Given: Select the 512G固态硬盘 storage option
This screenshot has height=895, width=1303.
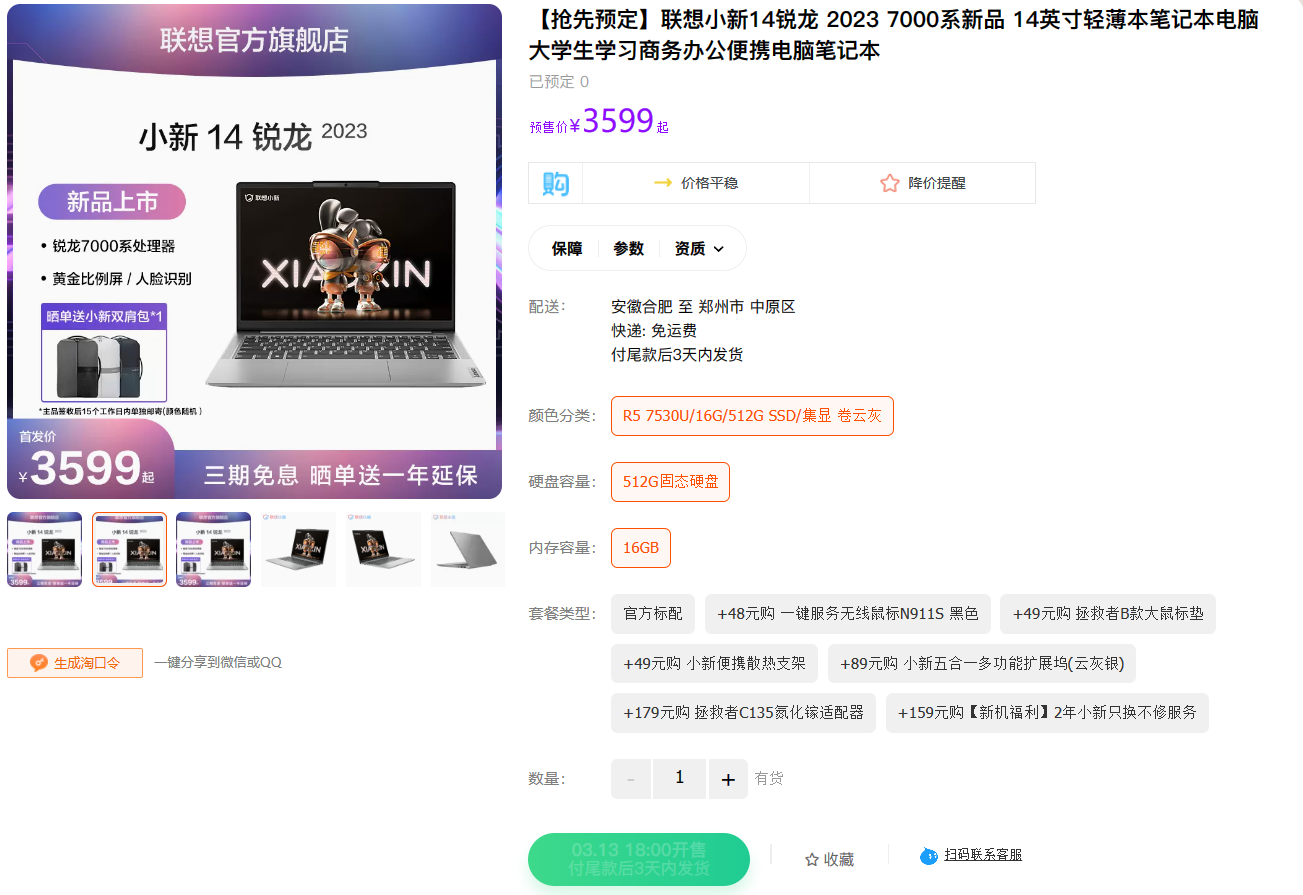Looking at the screenshot, I should point(670,482).
